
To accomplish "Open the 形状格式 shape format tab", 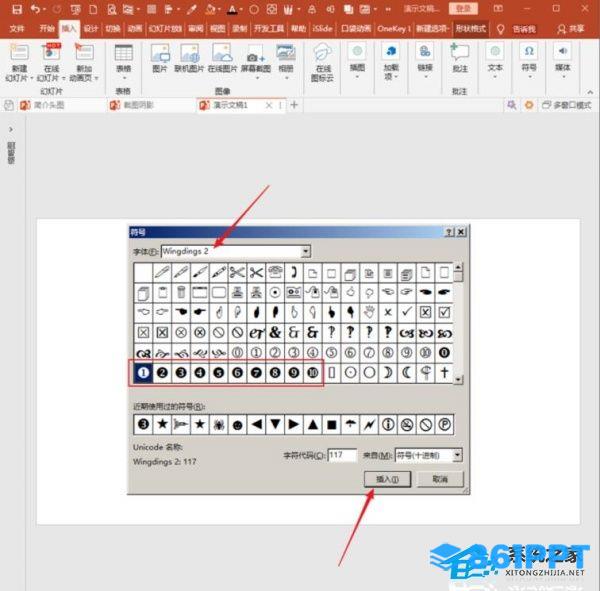I will pos(471,29).
